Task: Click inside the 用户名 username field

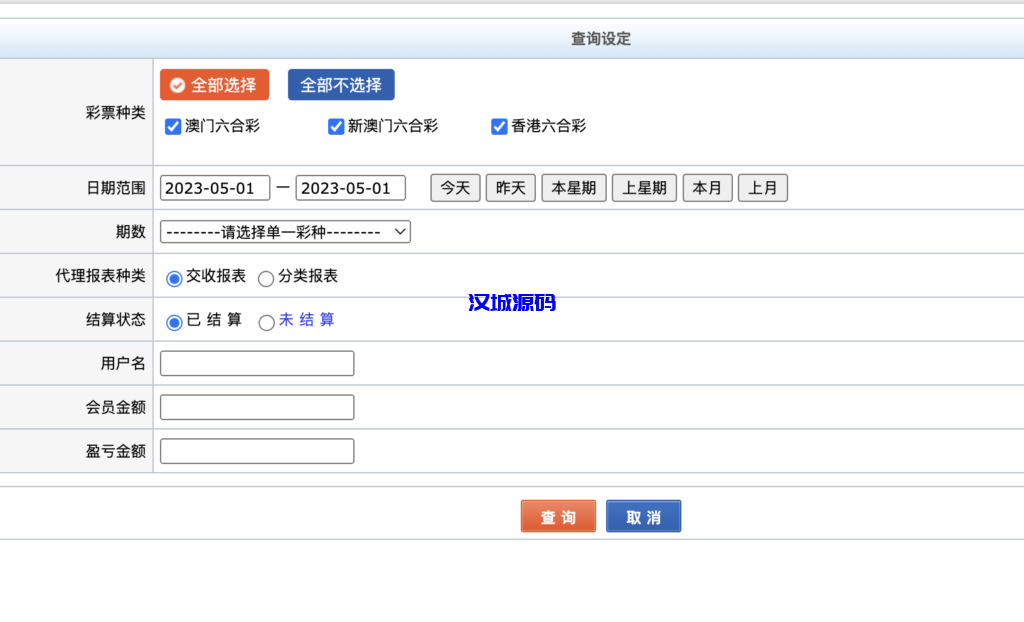Action: click(256, 363)
